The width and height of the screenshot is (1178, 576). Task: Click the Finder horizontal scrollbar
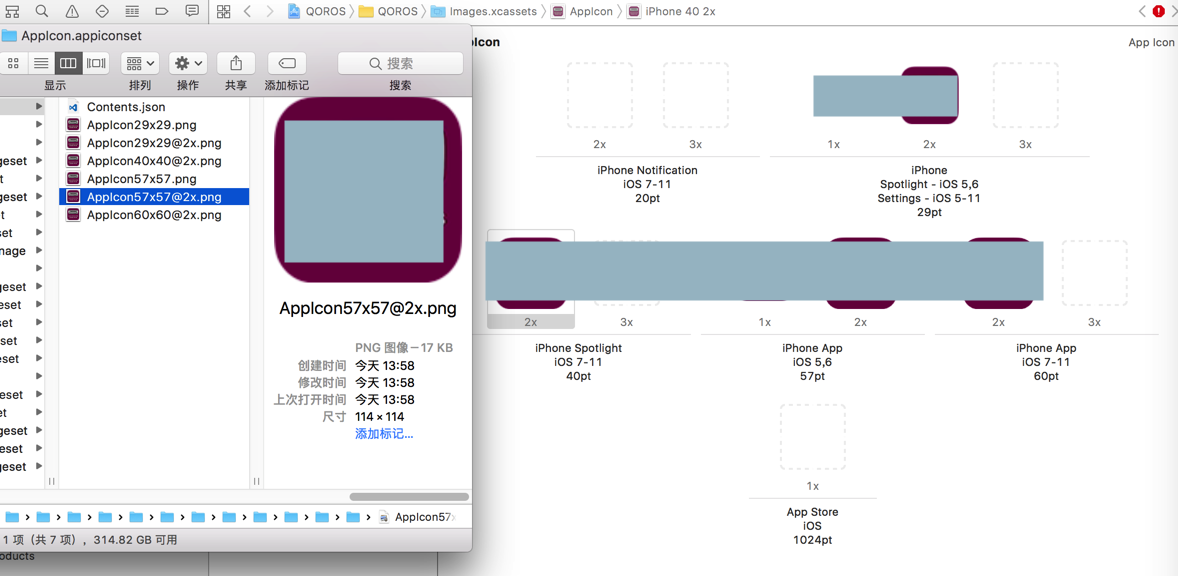click(x=409, y=496)
